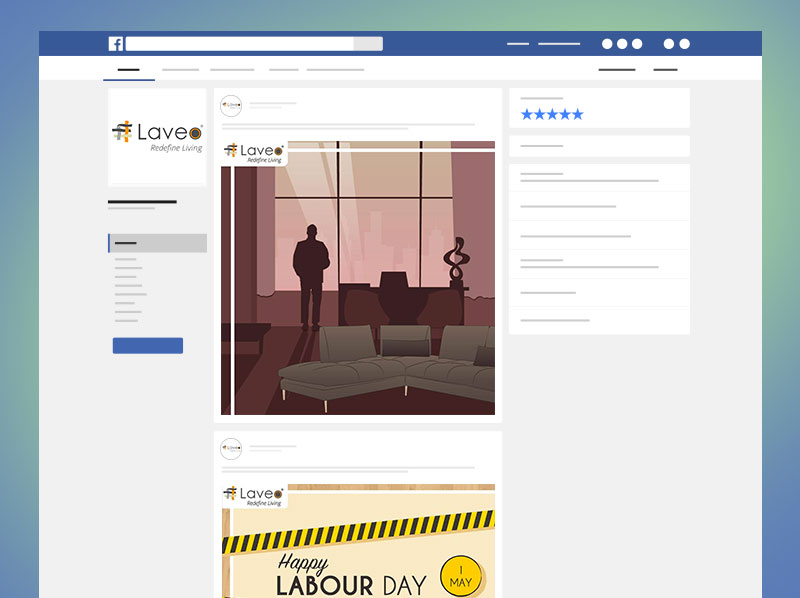Select the highlighted item in left sidebar menu

[157, 243]
